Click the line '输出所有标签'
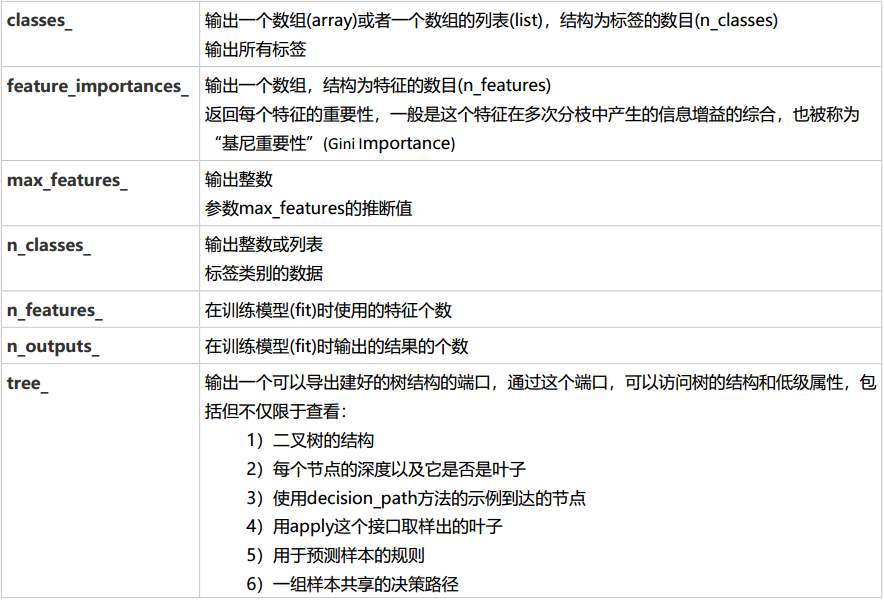 pyautogui.click(x=255, y=49)
